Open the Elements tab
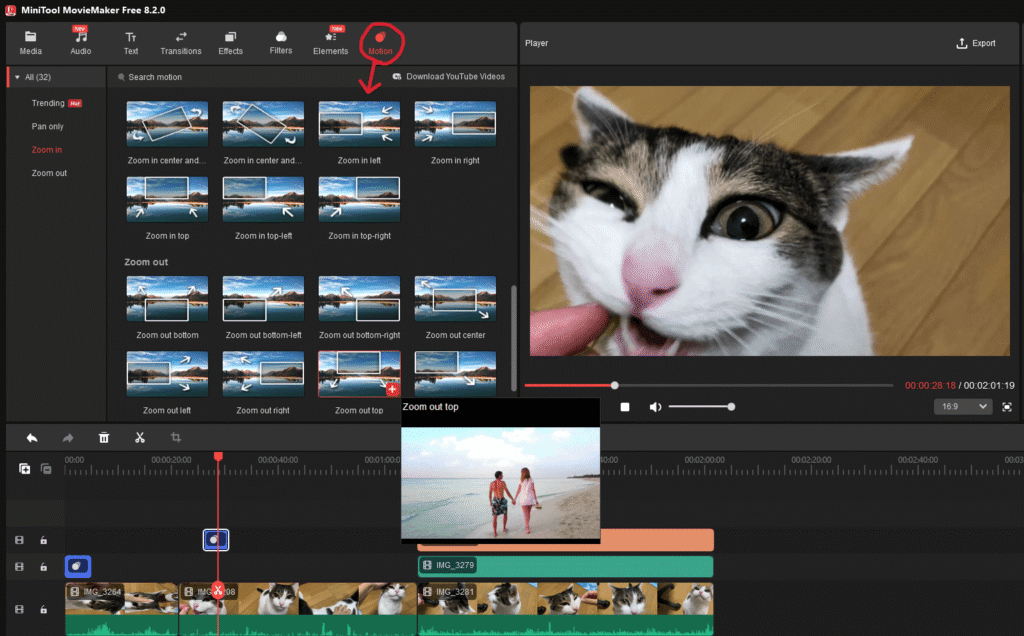Screen dimensions: 1024x636 (x=330, y=42)
